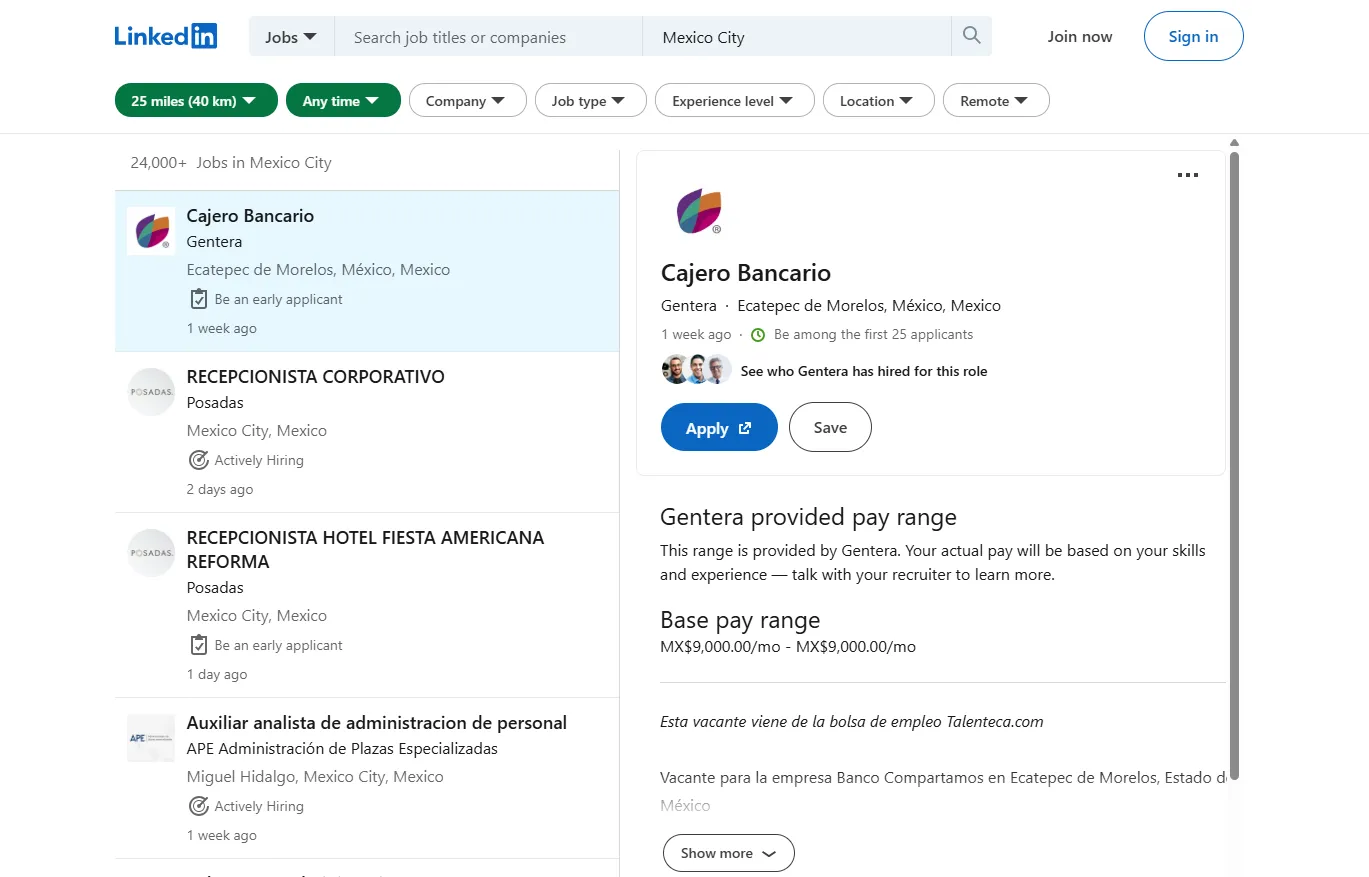Open the three-dots more options menu
The height and width of the screenshot is (877, 1369).
pyautogui.click(x=1187, y=175)
